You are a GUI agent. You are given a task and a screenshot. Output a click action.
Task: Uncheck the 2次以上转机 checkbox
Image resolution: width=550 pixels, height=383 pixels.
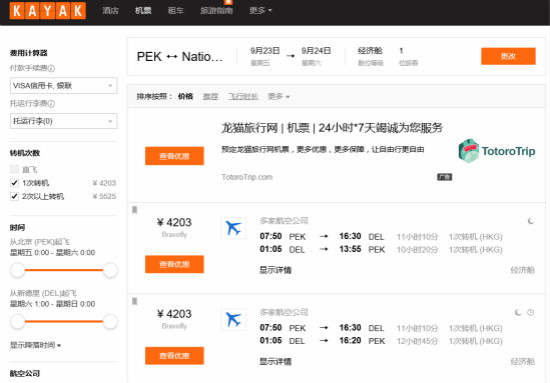pyautogui.click(x=14, y=196)
